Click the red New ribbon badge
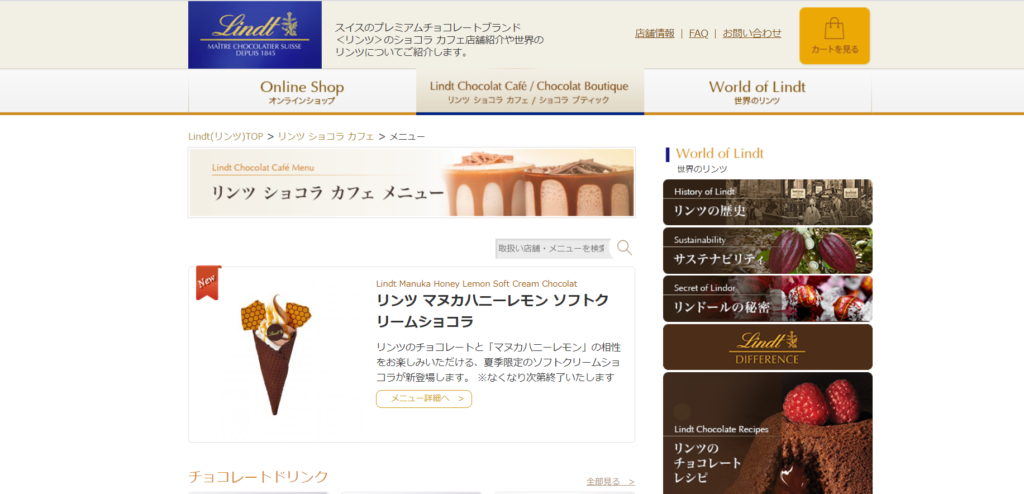Screen dimensions: 1024x494 (x=208, y=282)
